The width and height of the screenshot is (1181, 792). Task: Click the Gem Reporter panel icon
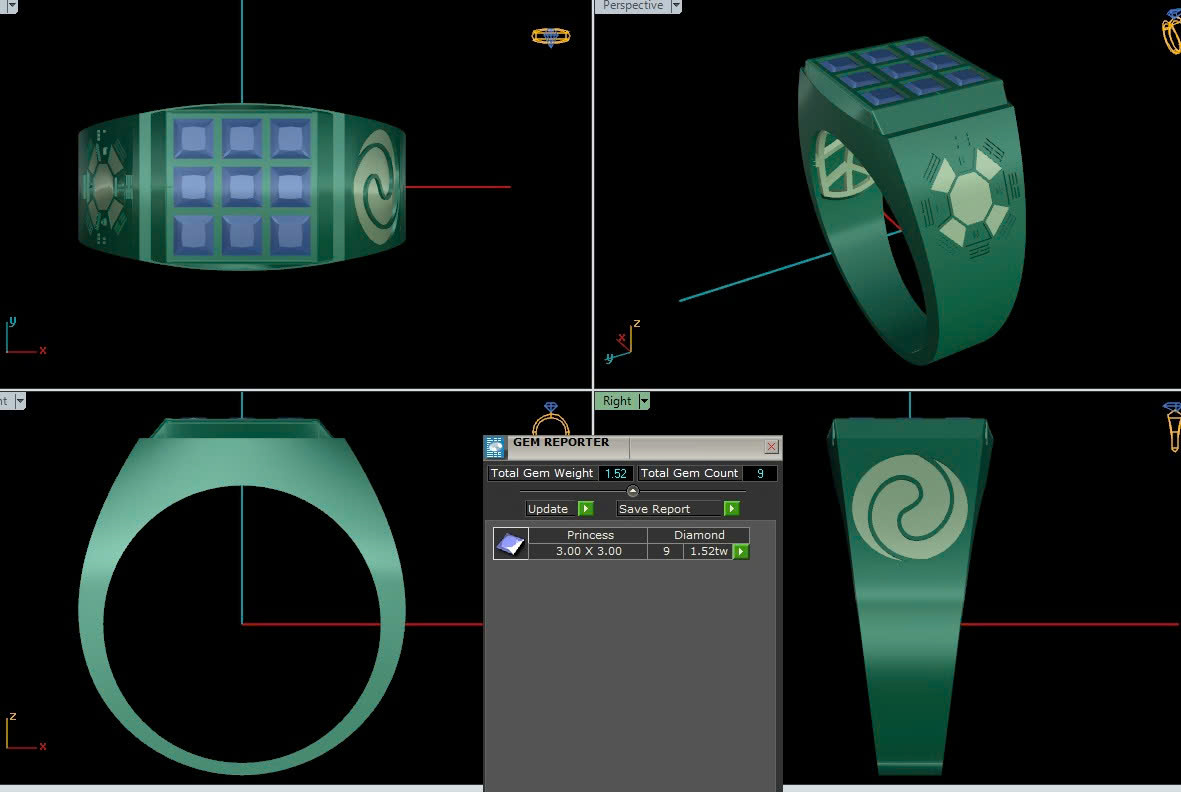click(x=495, y=447)
